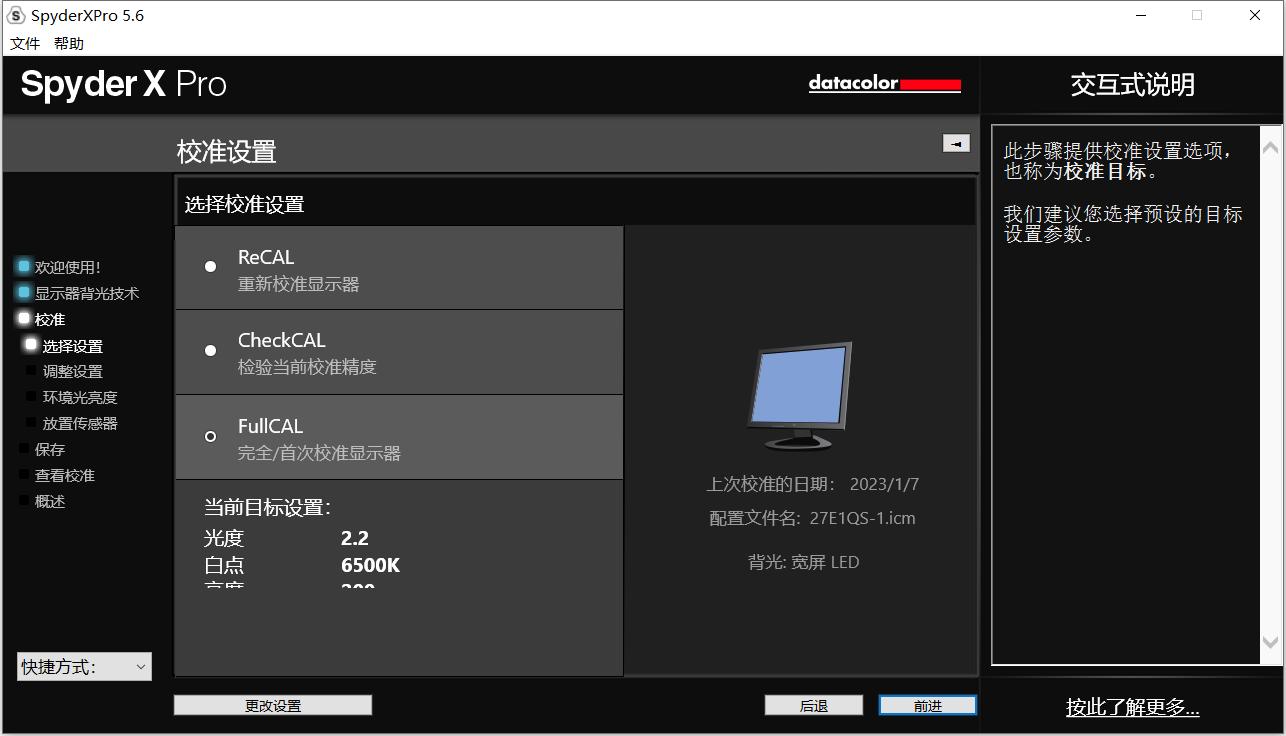The height and width of the screenshot is (736, 1286).
Task: Click the 6500K white point value
Action: (370, 565)
